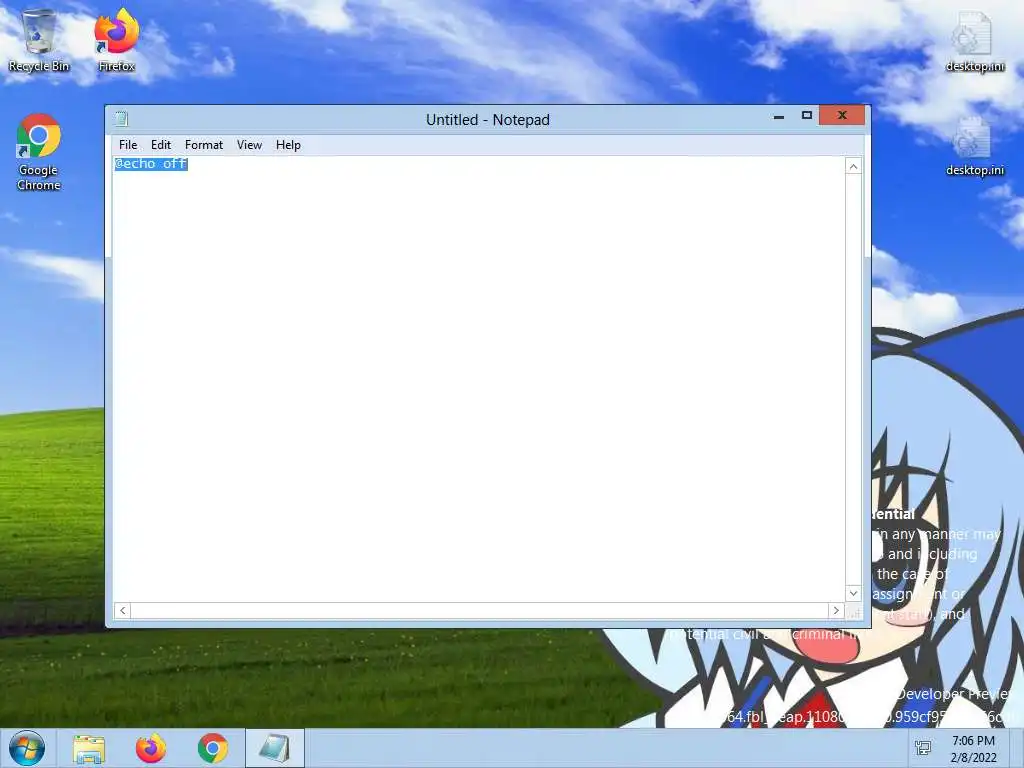Select the Google Chrome desktop shortcut
Image resolution: width=1024 pixels, height=768 pixels.
[x=39, y=152]
